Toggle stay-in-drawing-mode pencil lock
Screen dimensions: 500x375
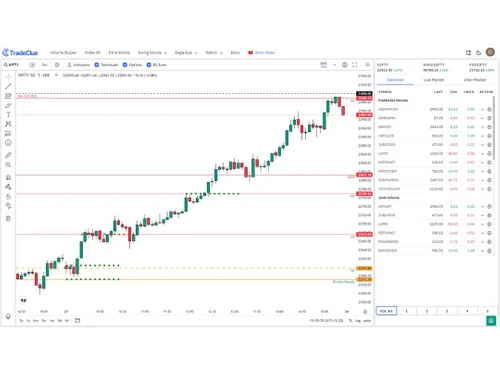[x=8, y=187]
